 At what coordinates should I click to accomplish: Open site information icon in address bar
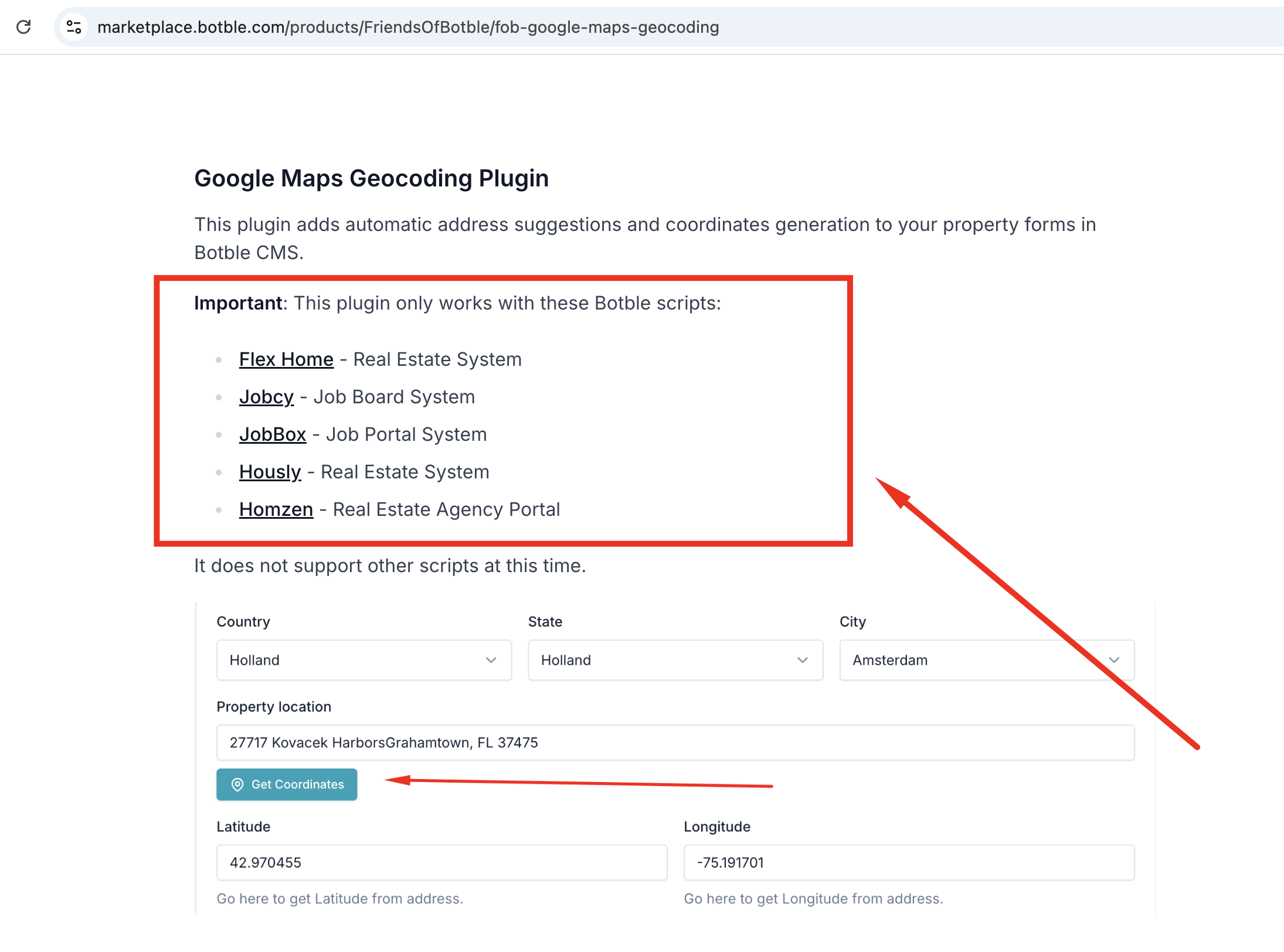click(74, 27)
